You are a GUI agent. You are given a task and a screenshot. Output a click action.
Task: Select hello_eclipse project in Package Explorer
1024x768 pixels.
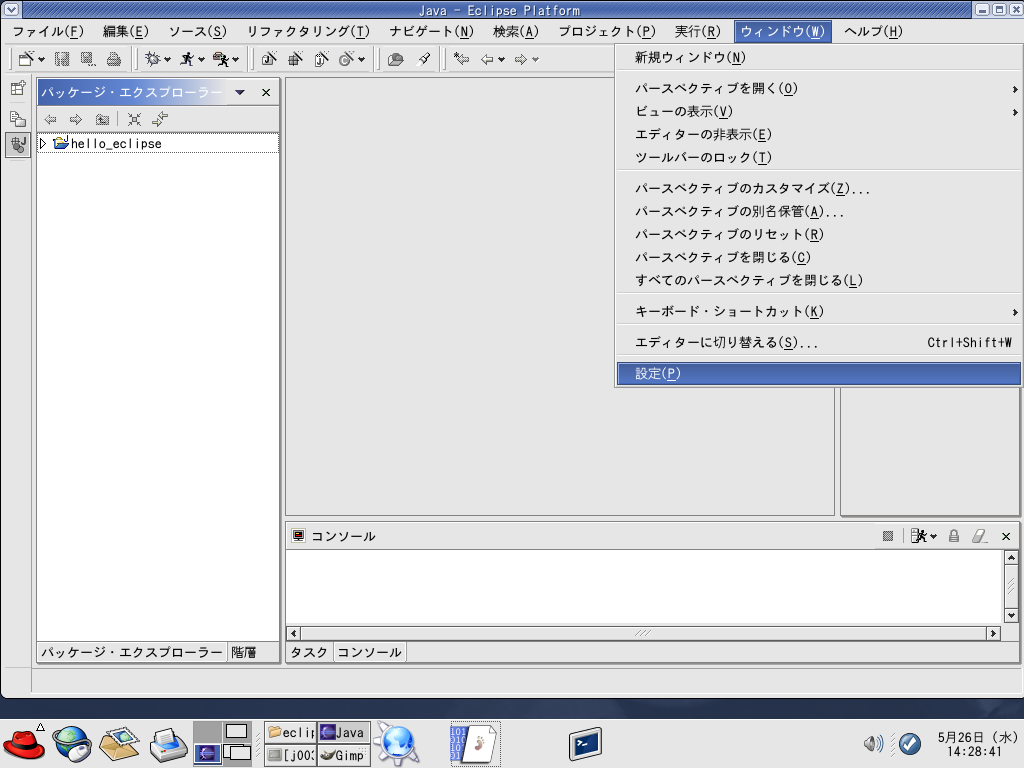click(x=116, y=144)
